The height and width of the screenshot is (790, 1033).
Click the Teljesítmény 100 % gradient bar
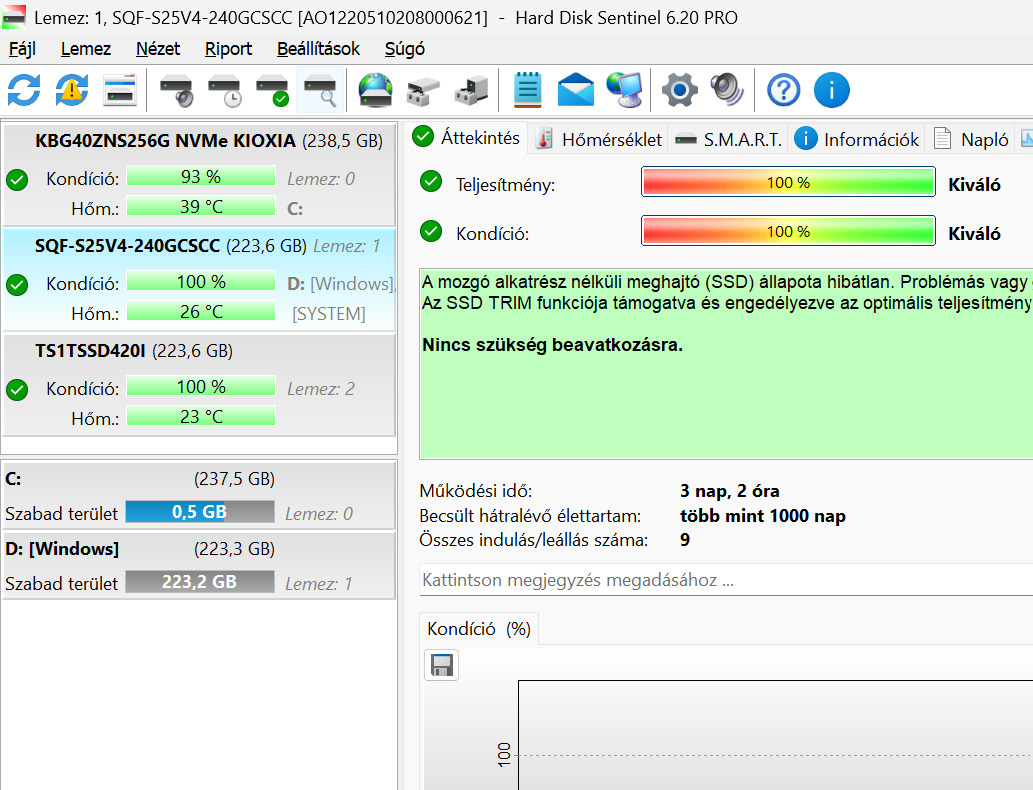[x=788, y=182]
